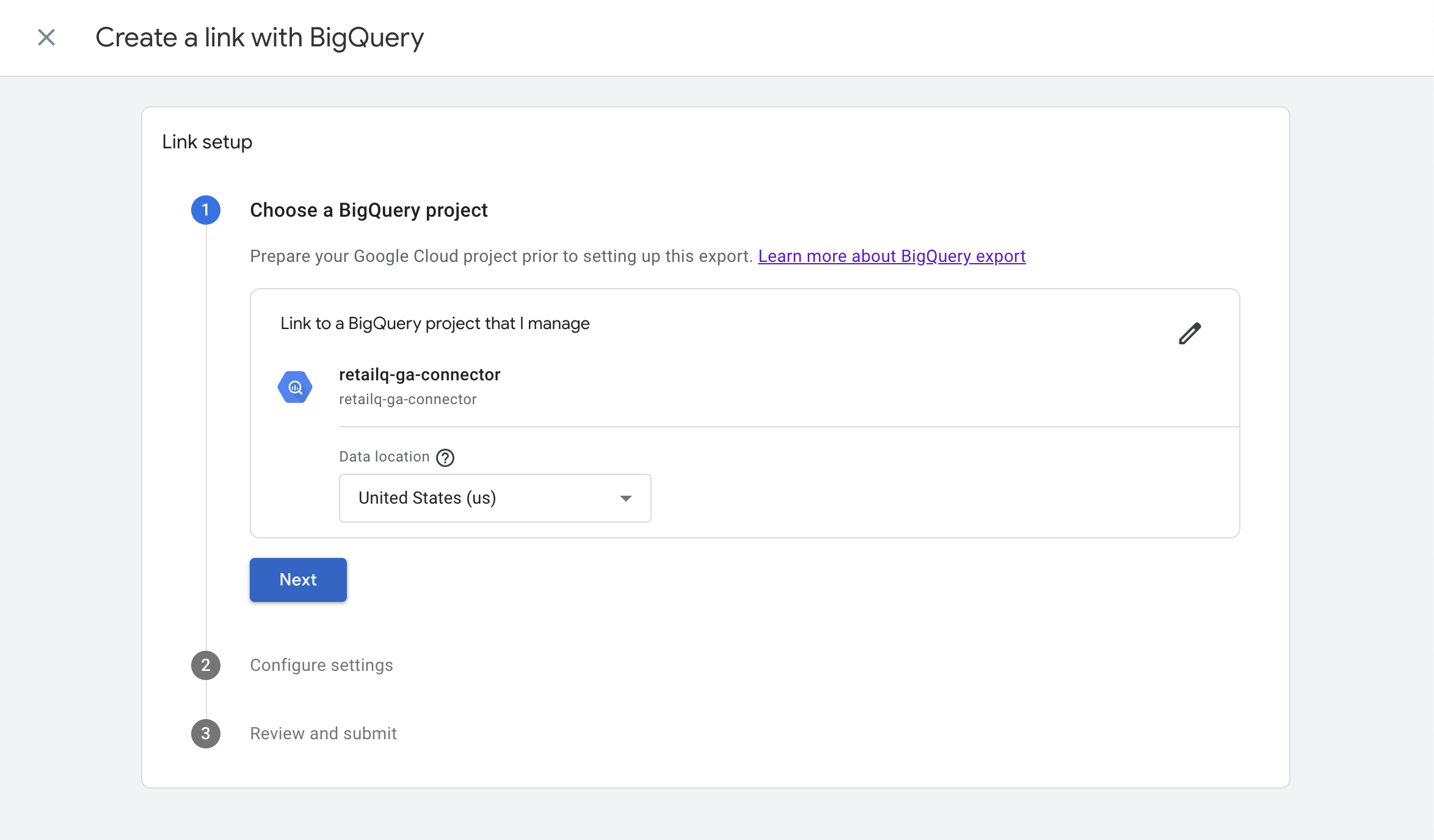Click the Data location help icon

[445, 457]
